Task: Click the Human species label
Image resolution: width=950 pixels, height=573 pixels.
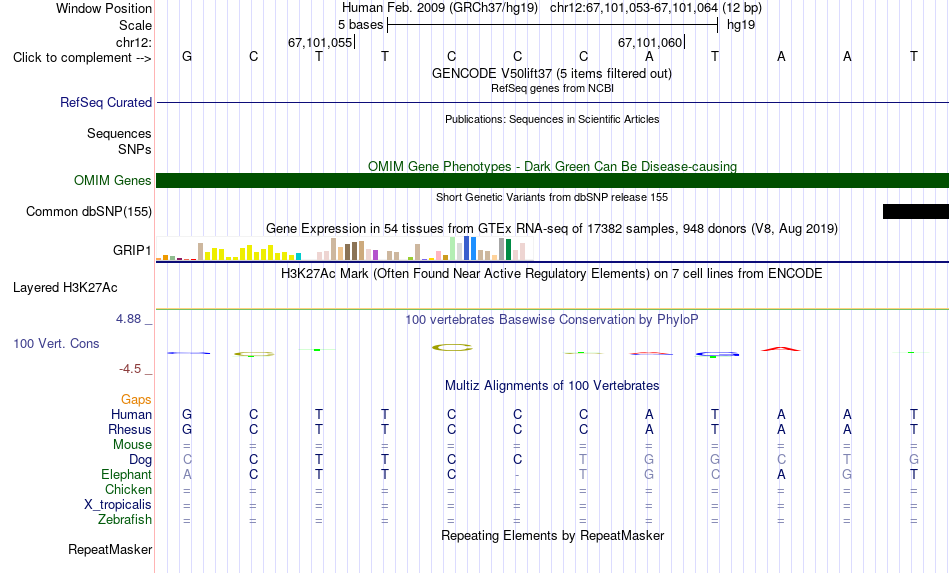Action: [131, 414]
